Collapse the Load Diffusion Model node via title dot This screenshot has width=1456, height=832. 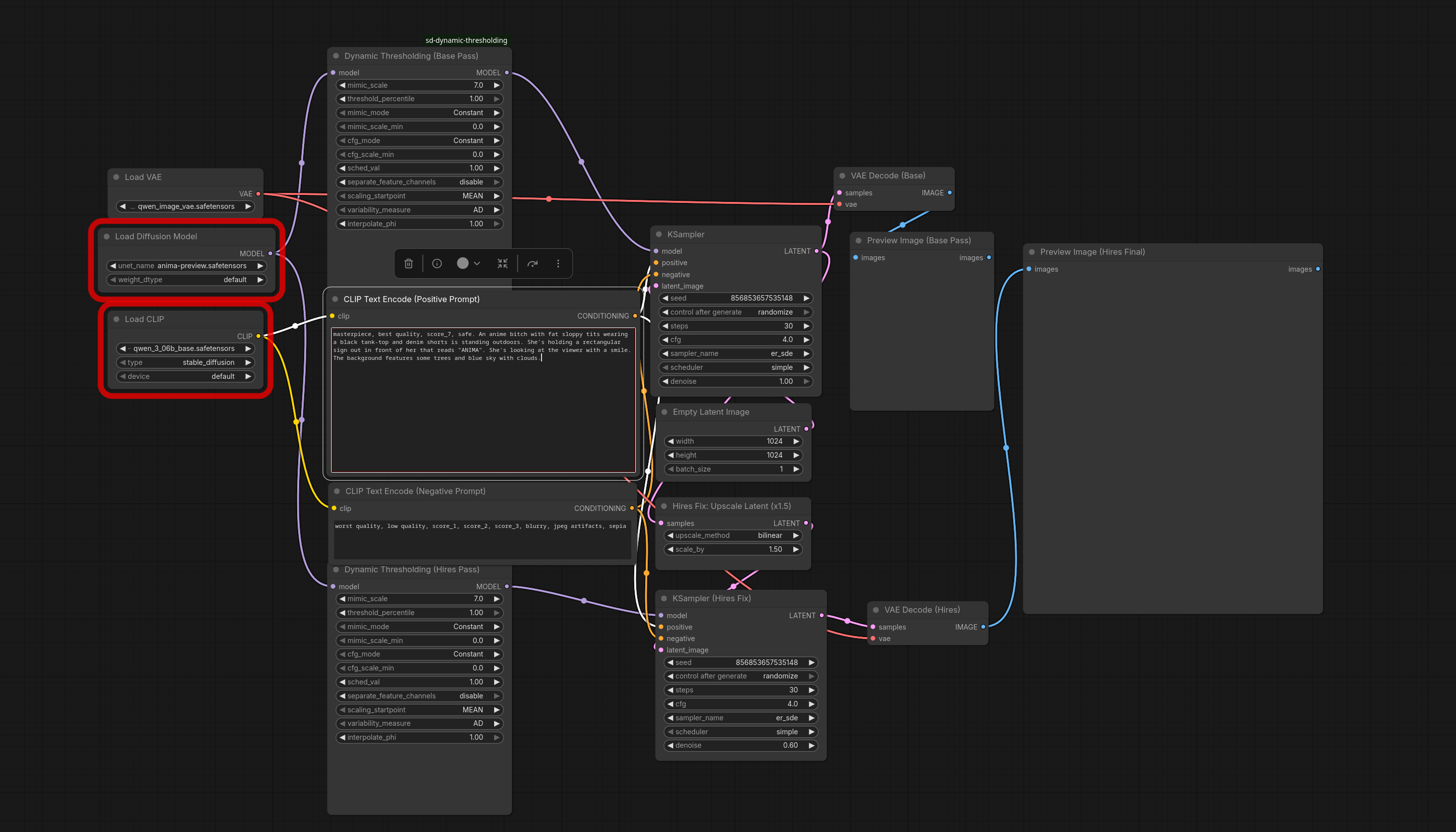point(106,237)
